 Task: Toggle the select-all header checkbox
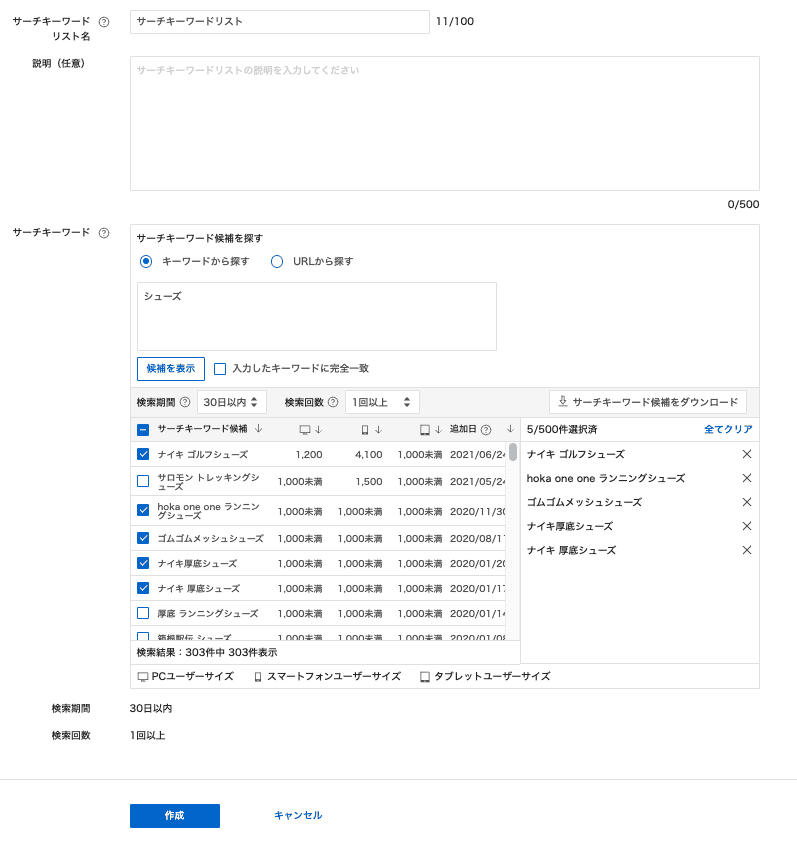click(x=143, y=430)
